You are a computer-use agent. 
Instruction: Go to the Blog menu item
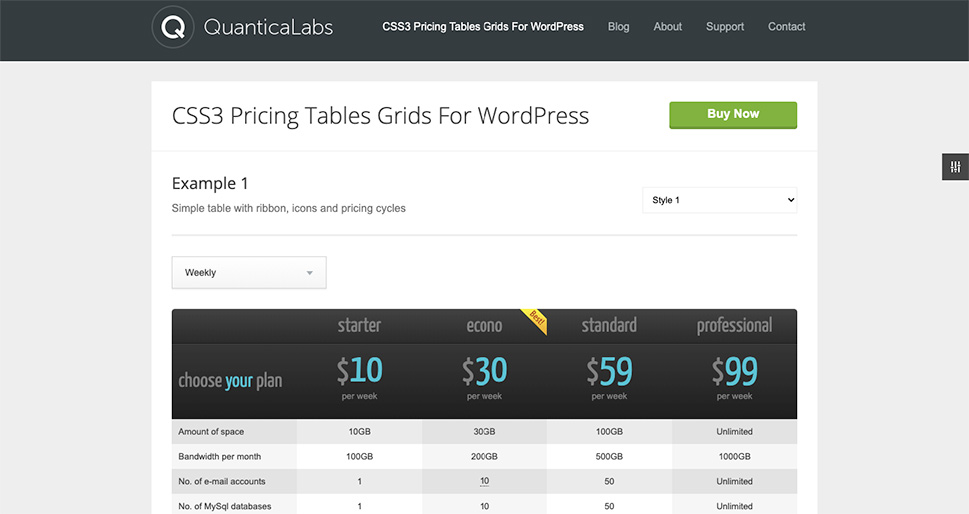619,27
